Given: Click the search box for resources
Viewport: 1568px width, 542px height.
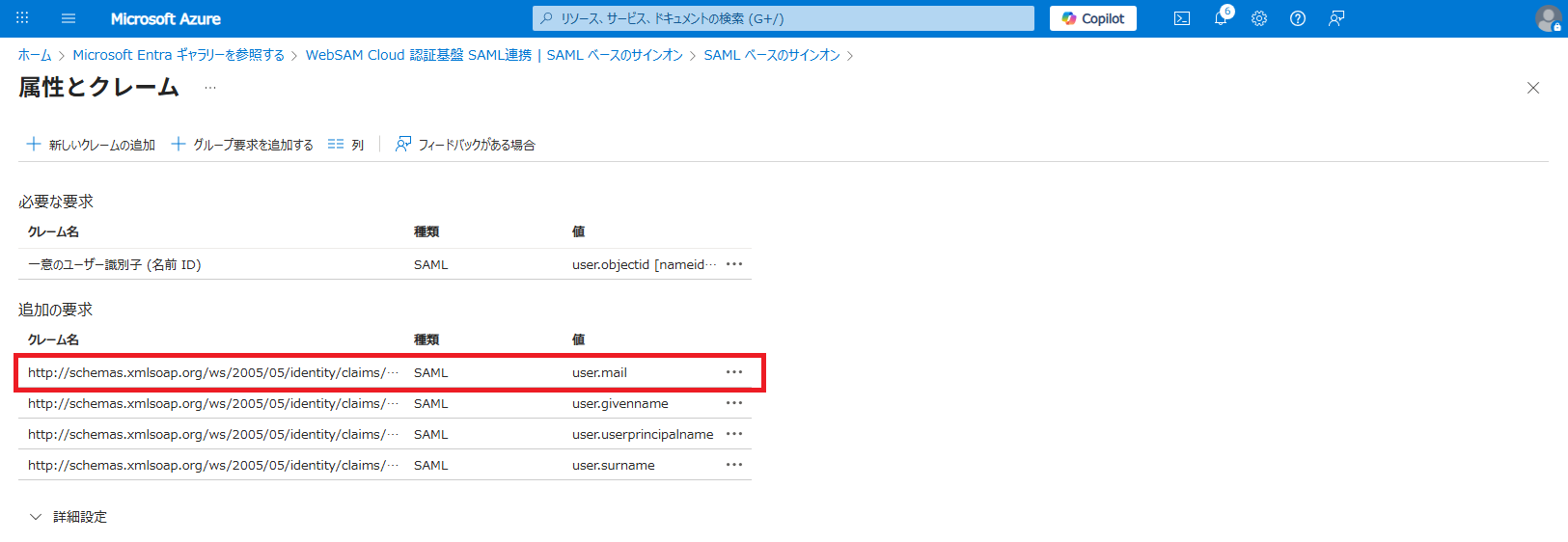Looking at the screenshot, I should (783, 18).
